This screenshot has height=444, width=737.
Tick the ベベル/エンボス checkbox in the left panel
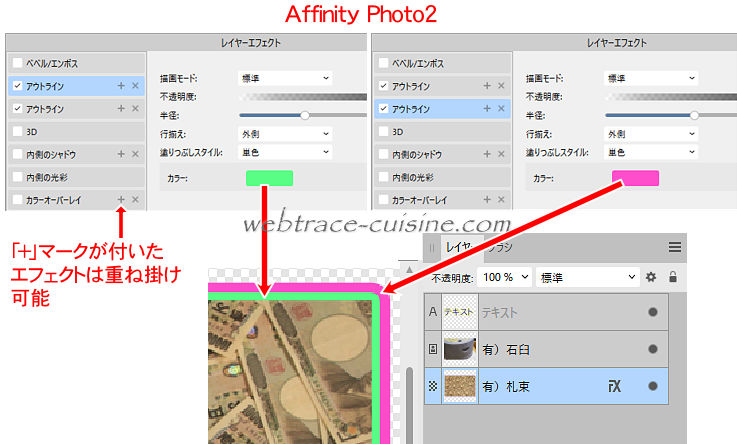pos(17,63)
